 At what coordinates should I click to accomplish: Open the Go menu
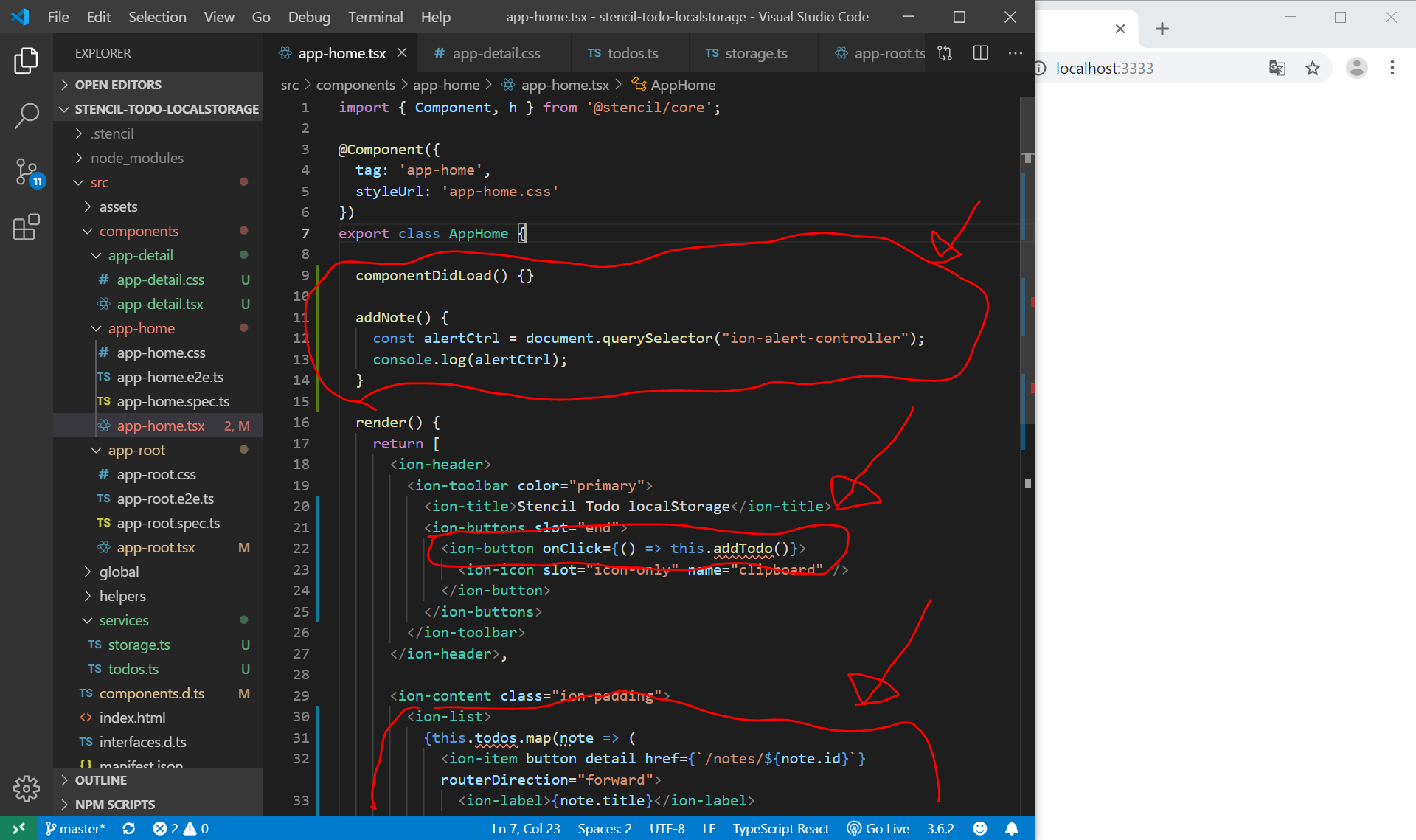pyautogui.click(x=261, y=16)
